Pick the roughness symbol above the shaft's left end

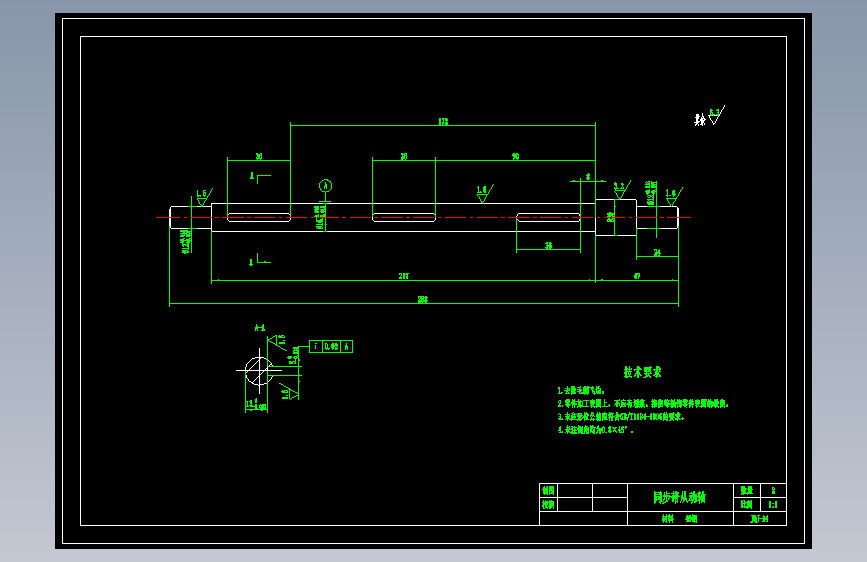click(204, 197)
